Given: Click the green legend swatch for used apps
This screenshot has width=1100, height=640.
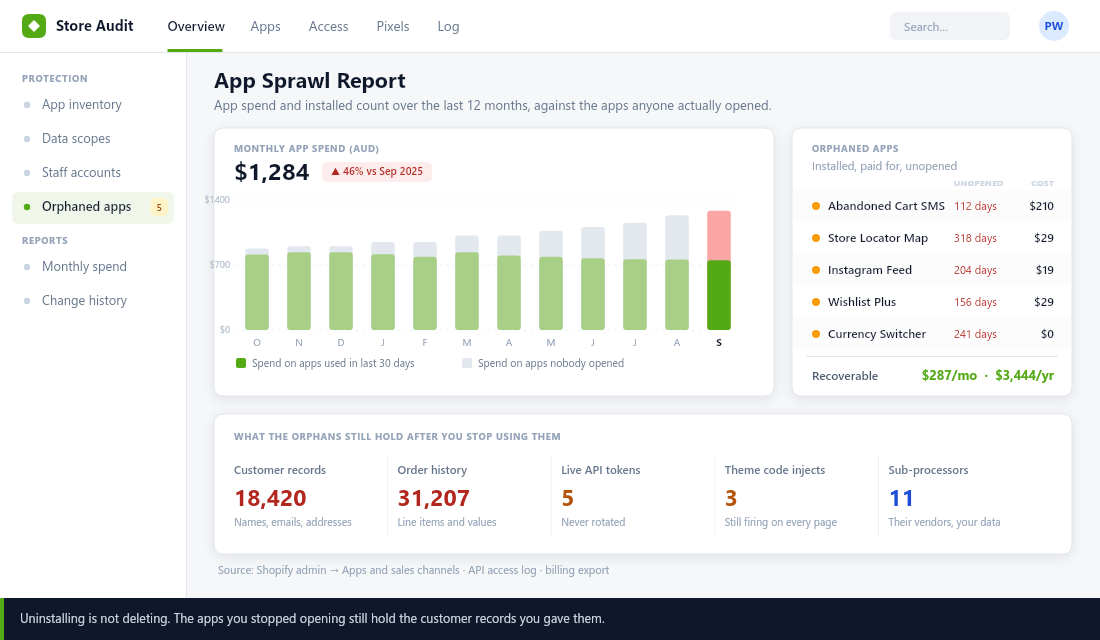Looking at the screenshot, I should pos(241,363).
